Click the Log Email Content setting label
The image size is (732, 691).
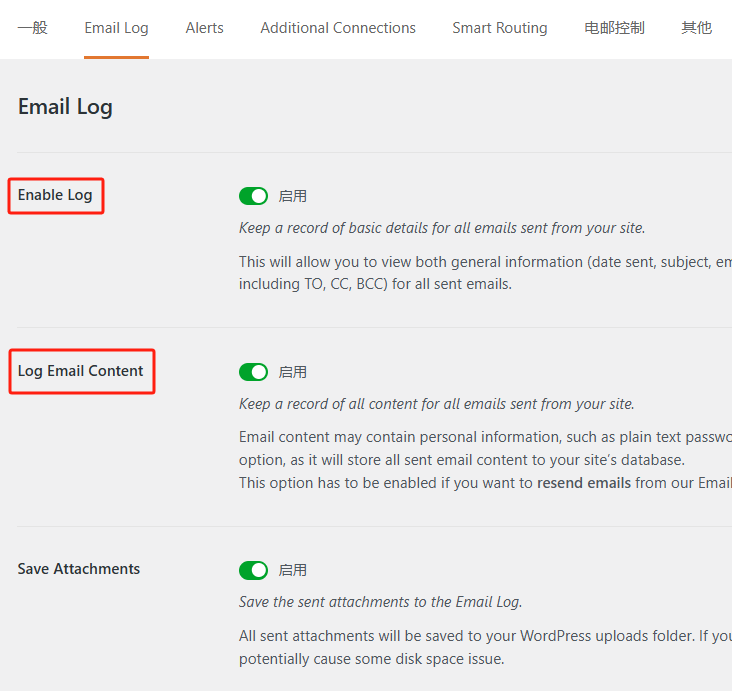click(x=81, y=371)
